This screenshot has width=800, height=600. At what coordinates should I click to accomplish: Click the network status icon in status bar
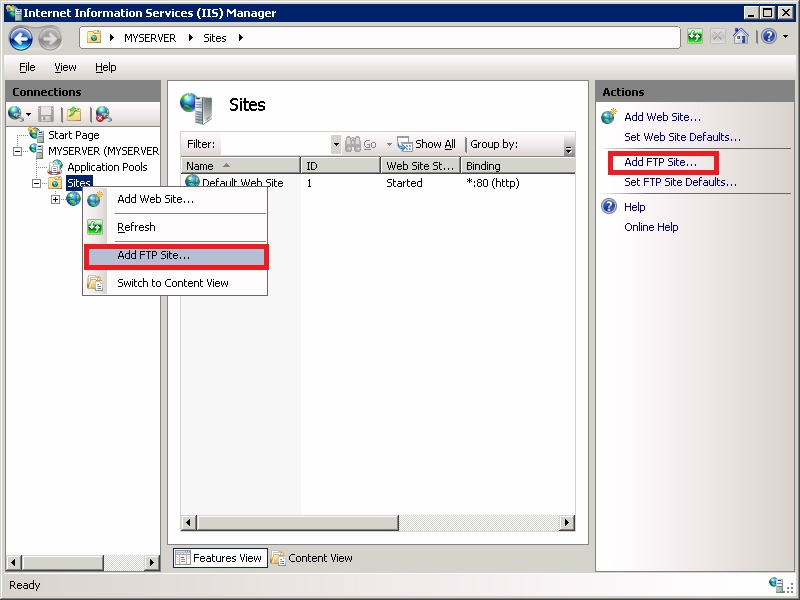(x=777, y=584)
